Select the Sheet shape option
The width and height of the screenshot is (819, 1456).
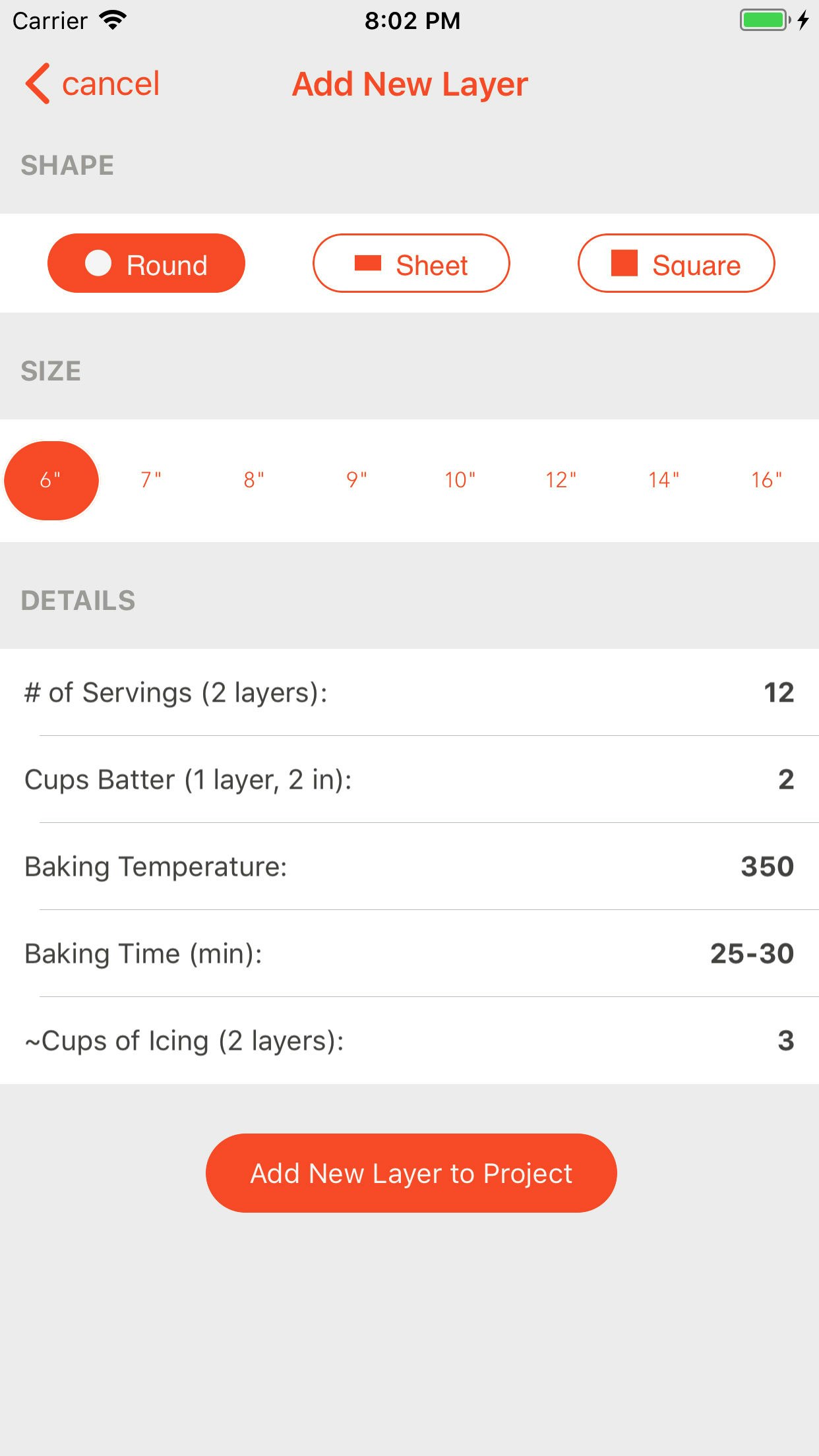[x=411, y=263]
